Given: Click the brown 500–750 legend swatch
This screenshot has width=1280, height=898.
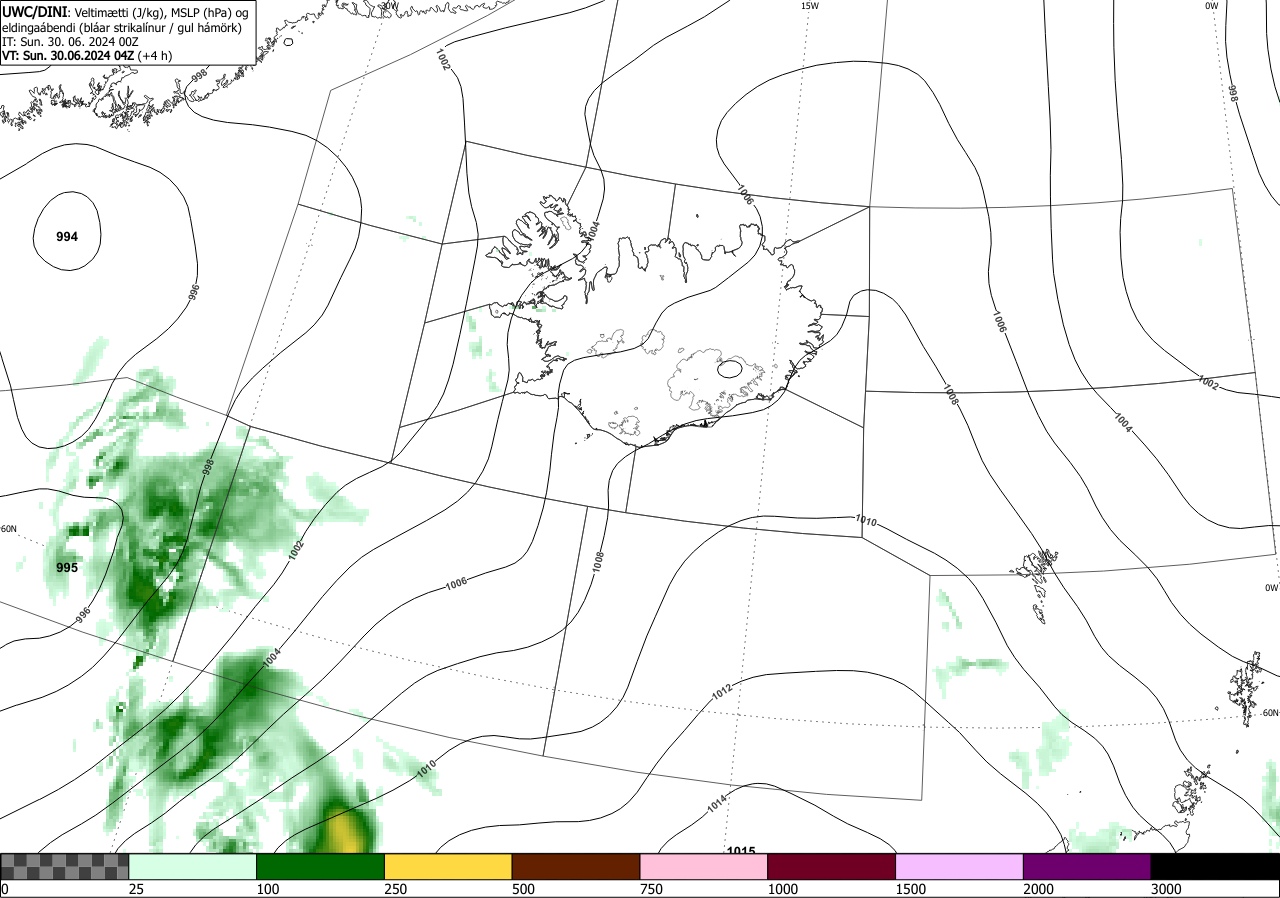Looking at the screenshot, I should pos(575,867).
